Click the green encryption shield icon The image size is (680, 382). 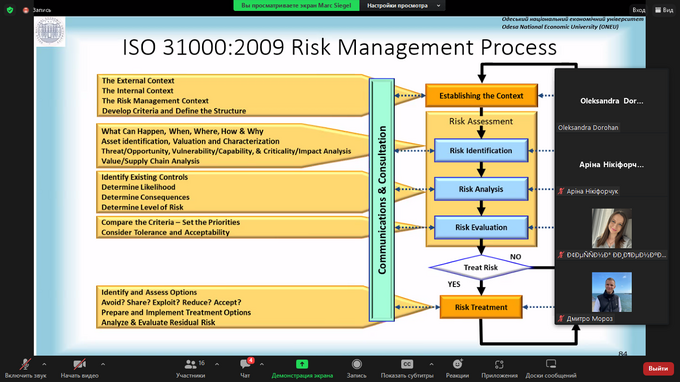(10, 10)
